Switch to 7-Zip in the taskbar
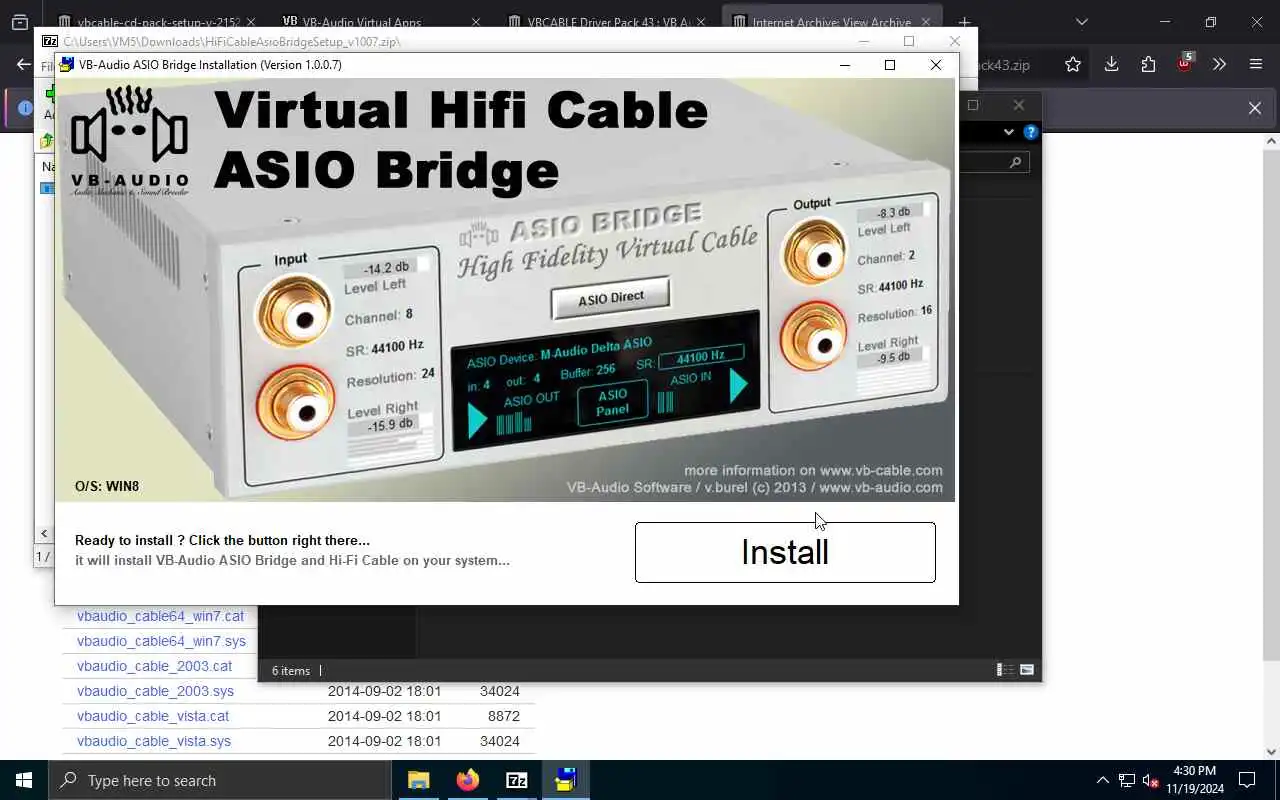Viewport: 1280px width, 800px height. 517,780
